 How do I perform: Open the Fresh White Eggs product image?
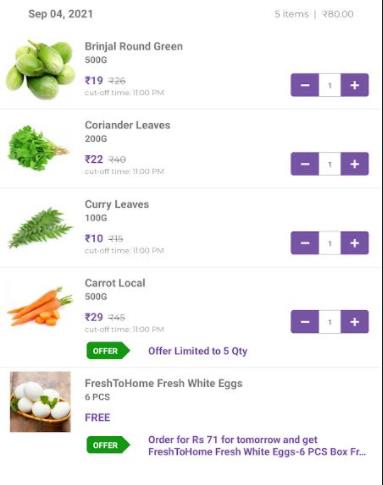click(40, 402)
